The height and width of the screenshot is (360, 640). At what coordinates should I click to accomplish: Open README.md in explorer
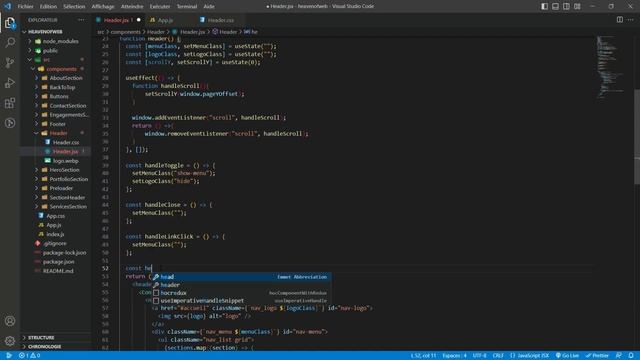click(58, 271)
